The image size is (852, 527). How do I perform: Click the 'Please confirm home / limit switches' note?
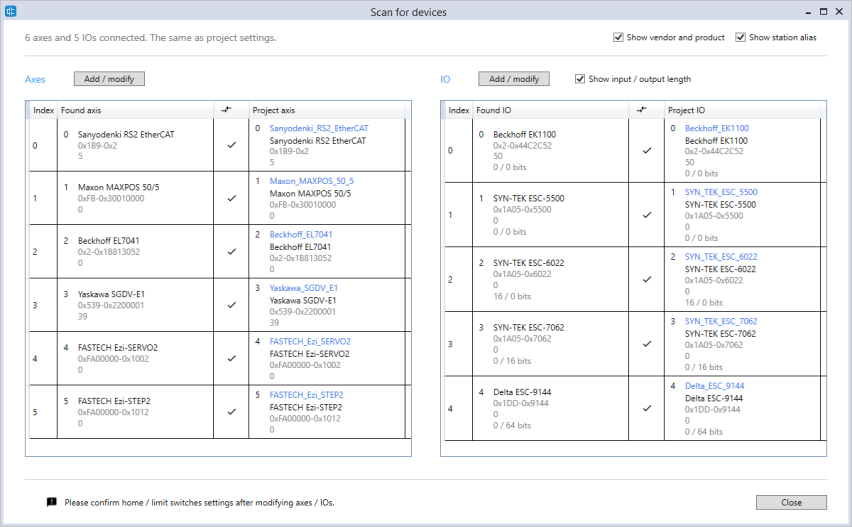pos(199,503)
